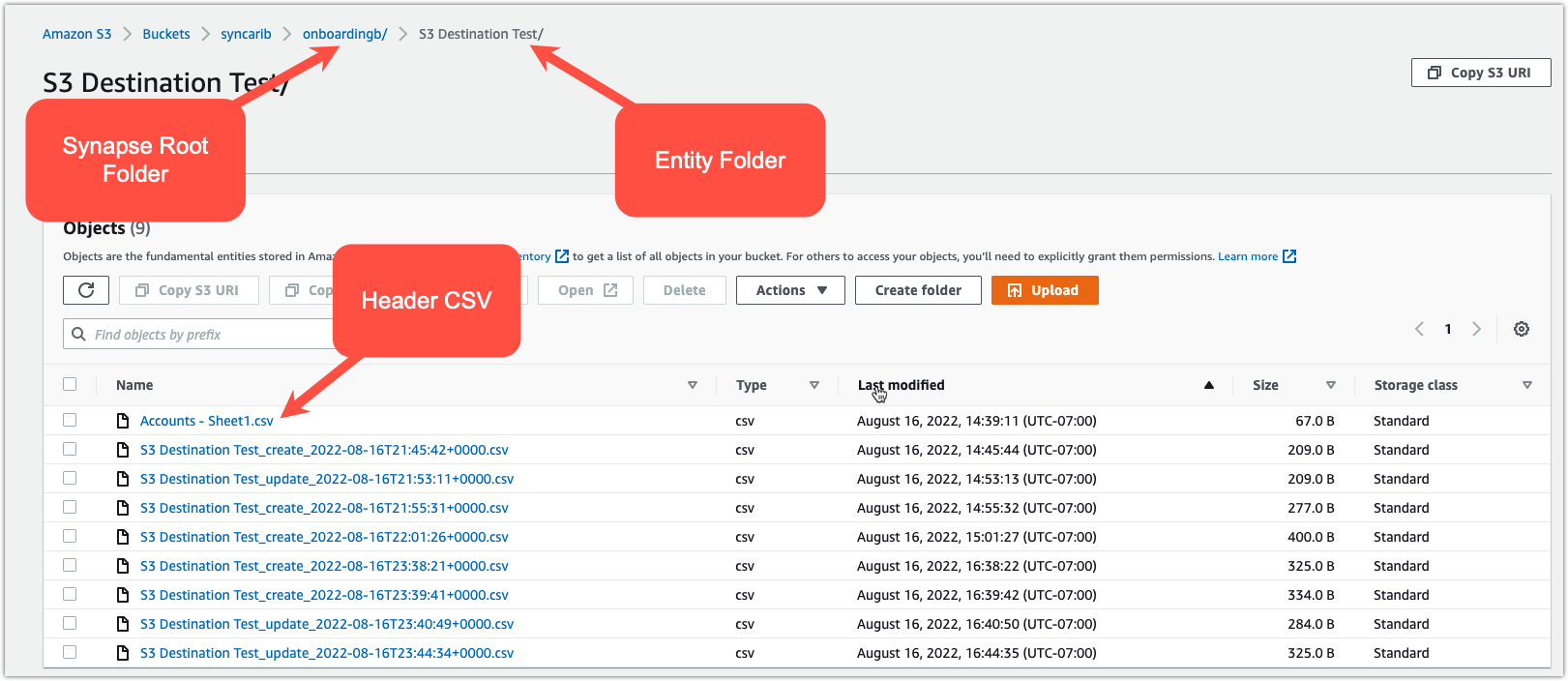Check the create_2022-08-16T21:45:42 file row
Screen dimensions: 1568x681
pyautogui.click(x=70, y=449)
